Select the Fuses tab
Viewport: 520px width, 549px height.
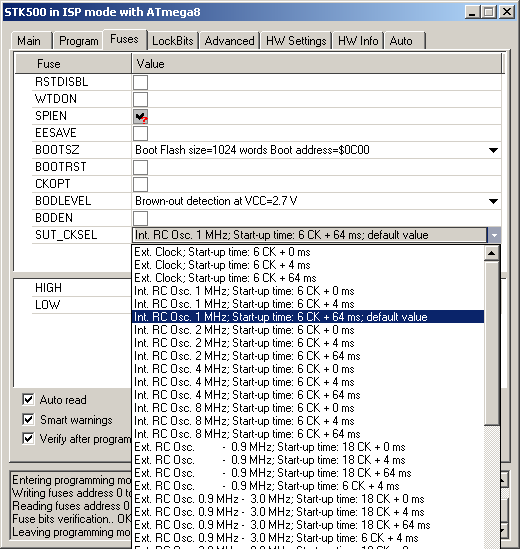[124, 39]
